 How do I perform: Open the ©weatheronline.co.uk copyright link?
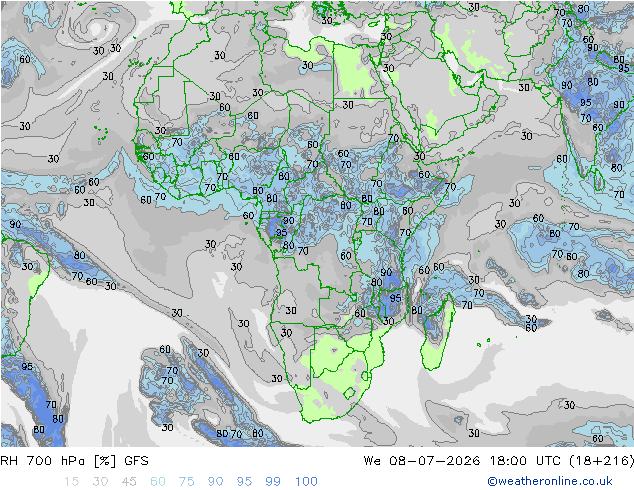click(x=549, y=481)
